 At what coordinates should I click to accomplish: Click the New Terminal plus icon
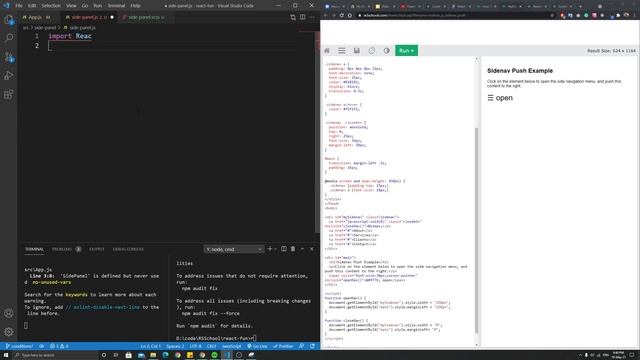pyautogui.click(x=269, y=249)
